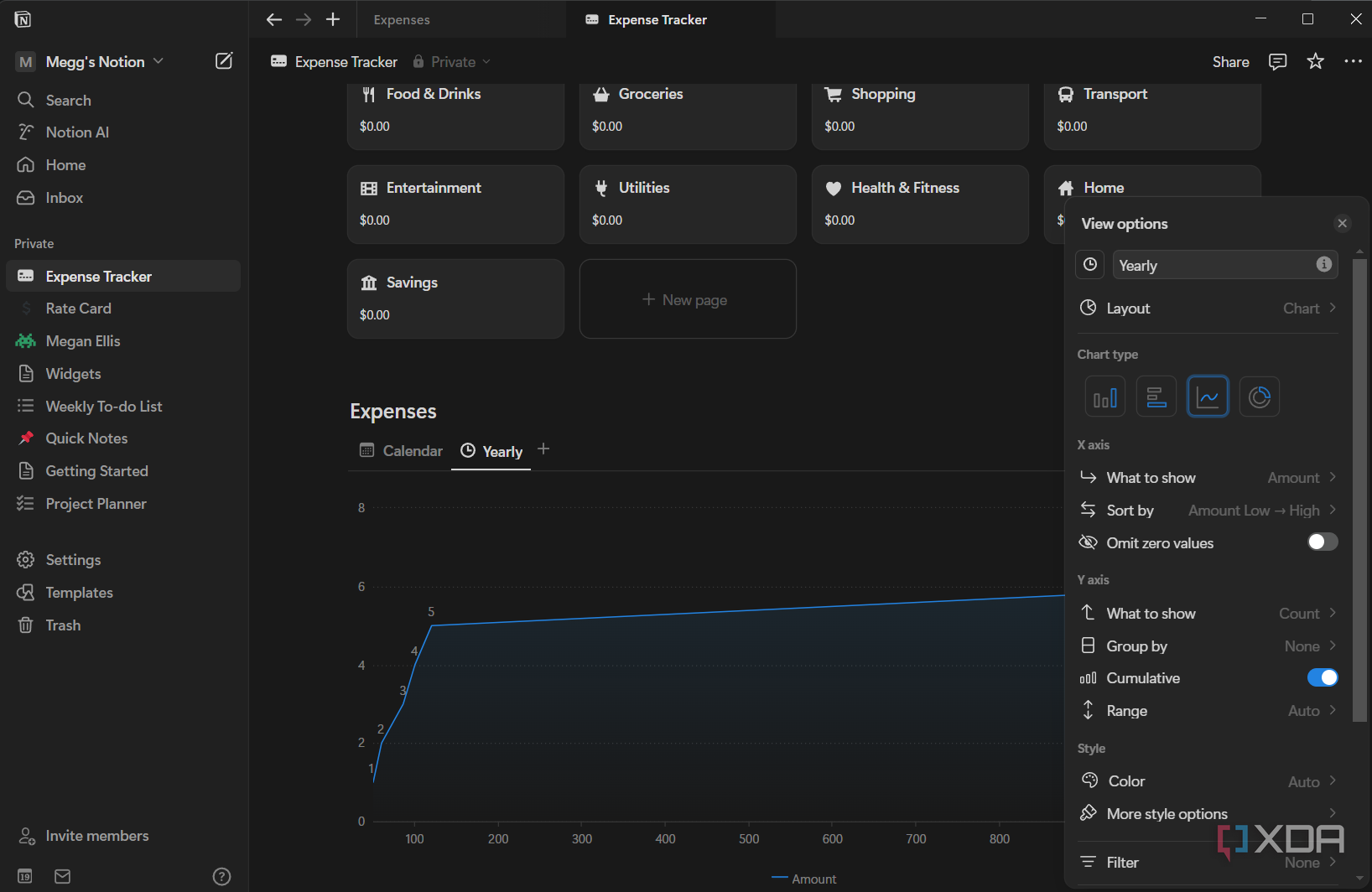Image resolution: width=1372 pixels, height=892 pixels.
Task: Add page to favorites with star
Action: pyautogui.click(x=1315, y=61)
